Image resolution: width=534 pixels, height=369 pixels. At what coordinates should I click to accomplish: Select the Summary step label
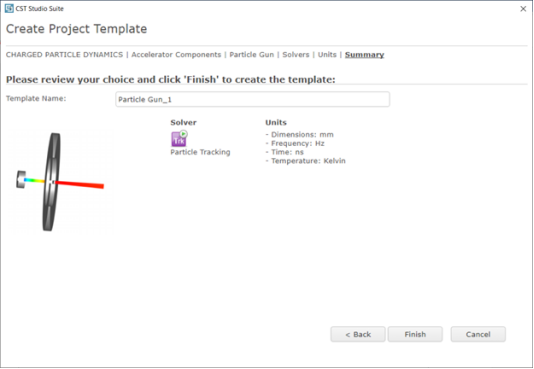[364, 55]
